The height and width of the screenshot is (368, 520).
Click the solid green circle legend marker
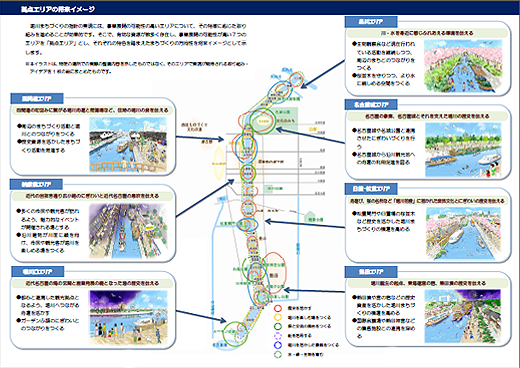pyautogui.click(x=278, y=326)
